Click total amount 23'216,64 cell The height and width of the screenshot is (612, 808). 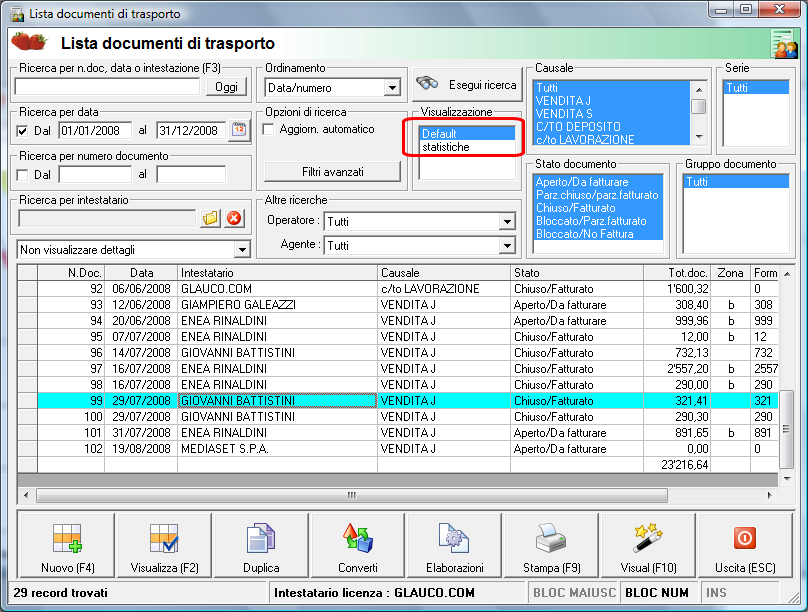[677, 465]
